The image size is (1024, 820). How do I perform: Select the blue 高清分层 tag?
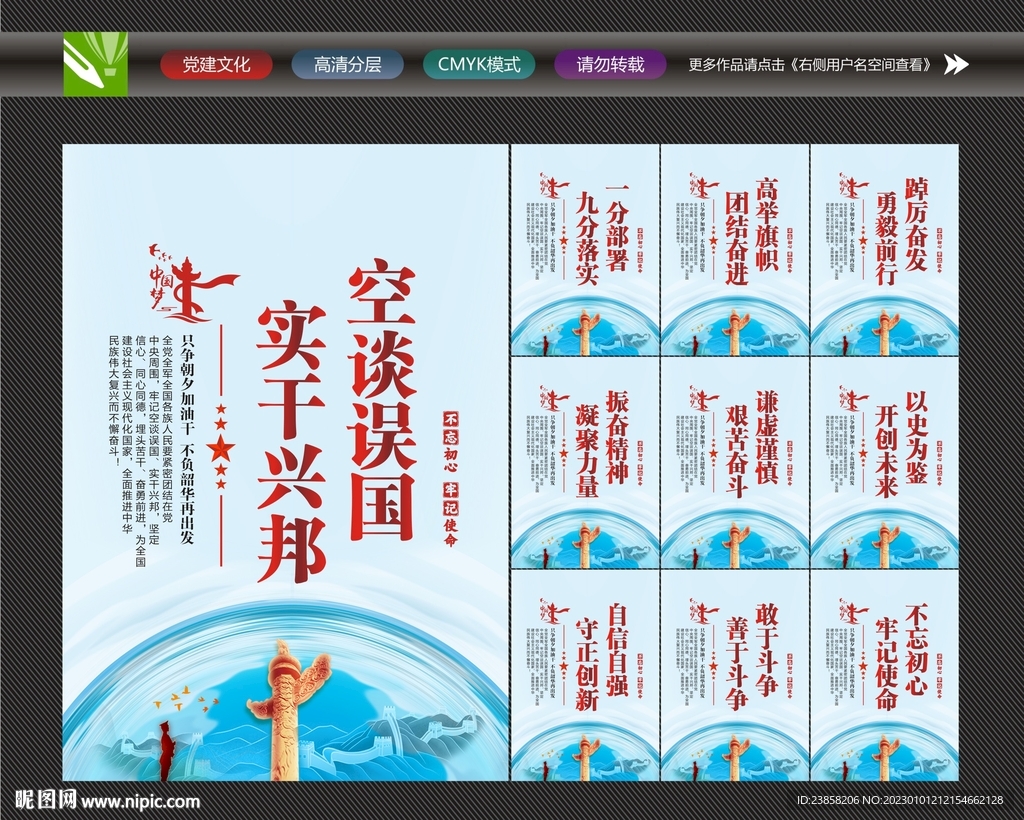[x=347, y=65]
